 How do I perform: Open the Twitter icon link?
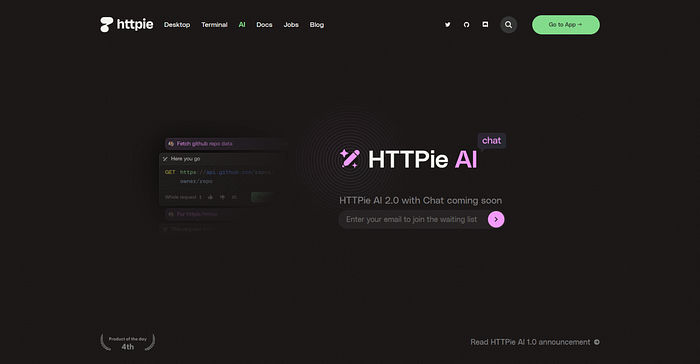tap(447, 25)
